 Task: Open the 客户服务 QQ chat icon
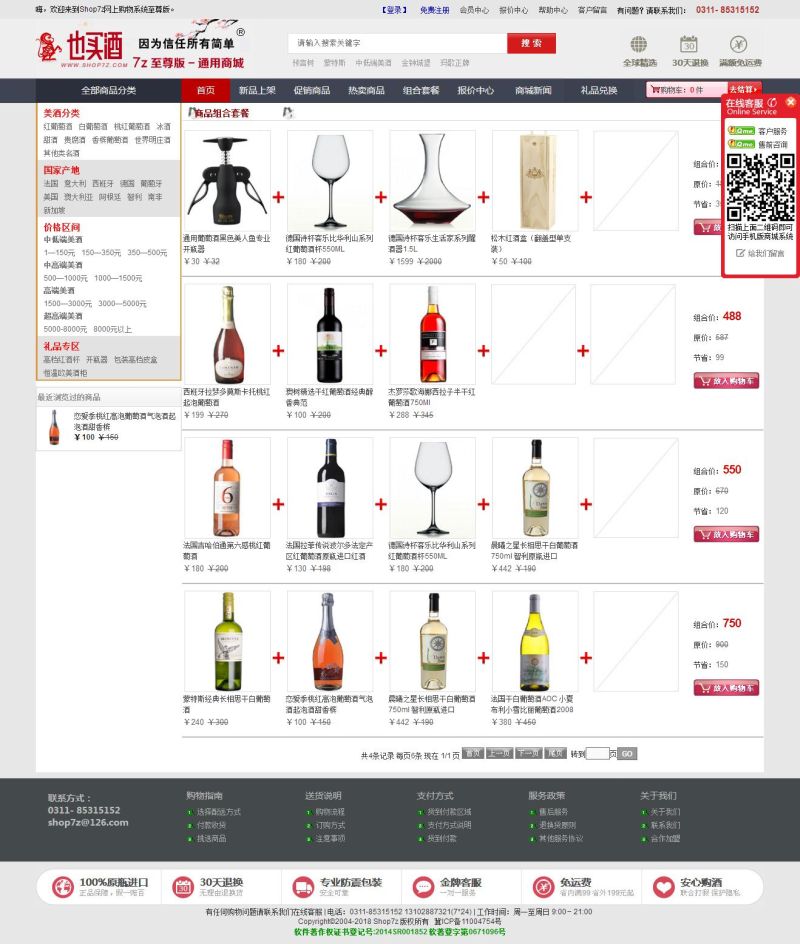pos(741,131)
